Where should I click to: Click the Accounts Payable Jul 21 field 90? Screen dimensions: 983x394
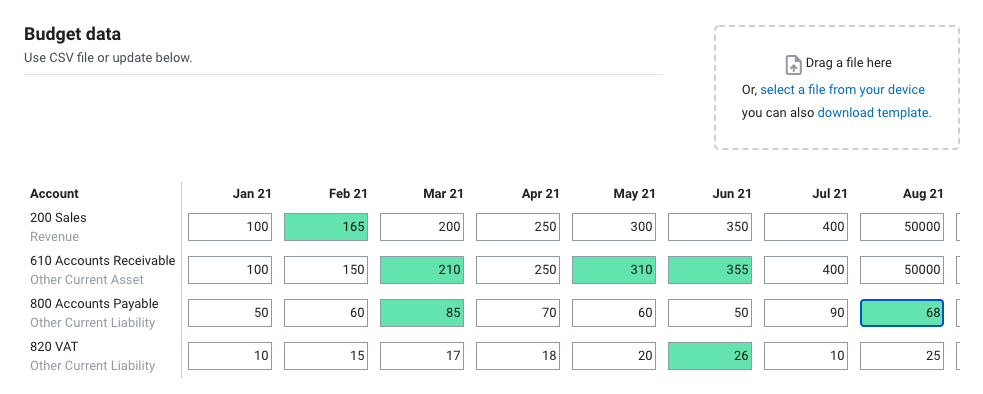click(806, 312)
